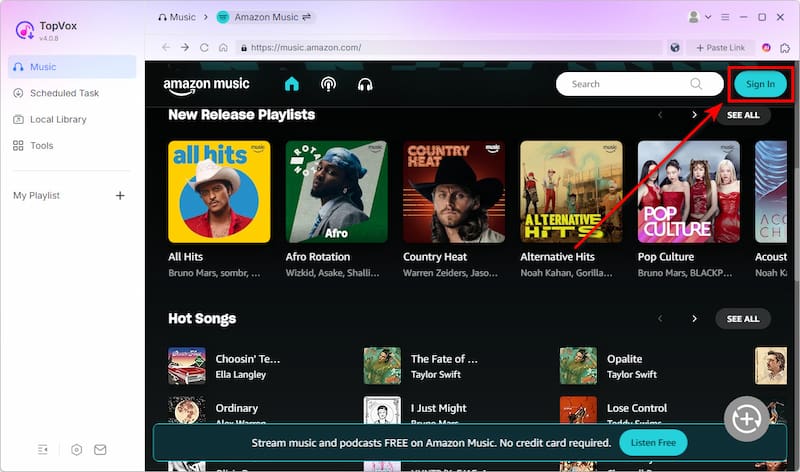Open Scheduled Task in sidebar

[64, 93]
